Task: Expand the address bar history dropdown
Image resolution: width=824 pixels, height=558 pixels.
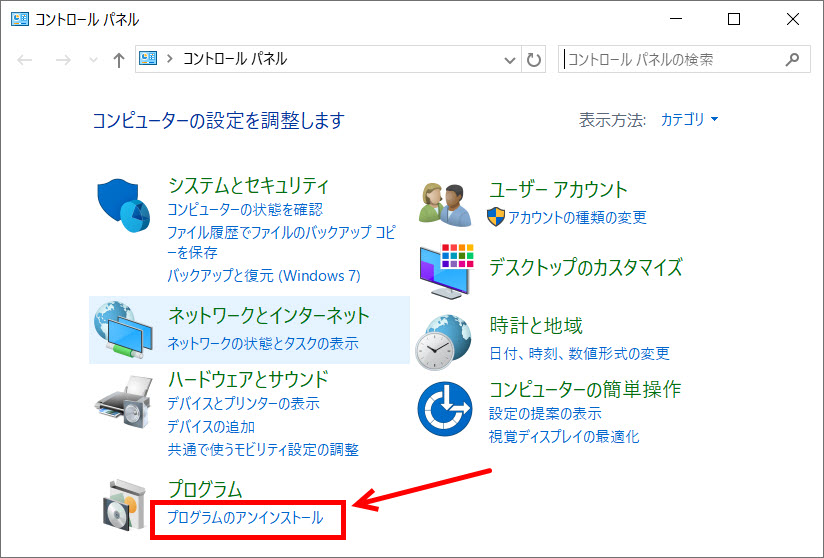Action: tap(511, 60)
